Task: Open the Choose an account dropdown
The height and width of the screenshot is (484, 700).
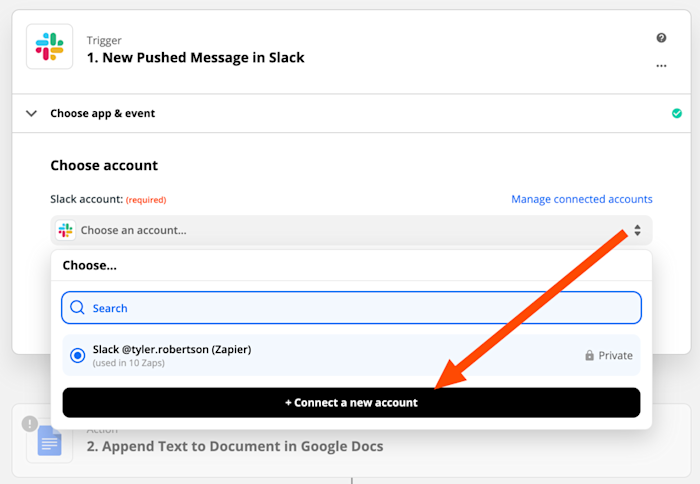Action: pyautogui.click(x=351, y=230)
